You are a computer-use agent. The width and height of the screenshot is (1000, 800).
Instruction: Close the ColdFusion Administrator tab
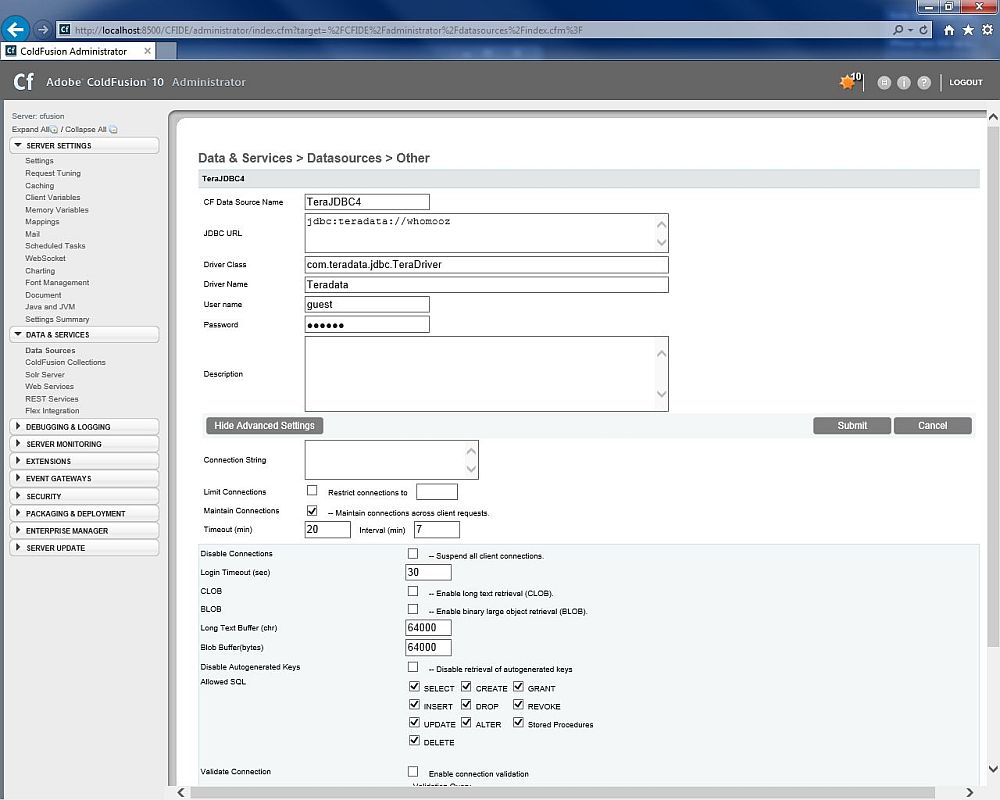[147, 50]
